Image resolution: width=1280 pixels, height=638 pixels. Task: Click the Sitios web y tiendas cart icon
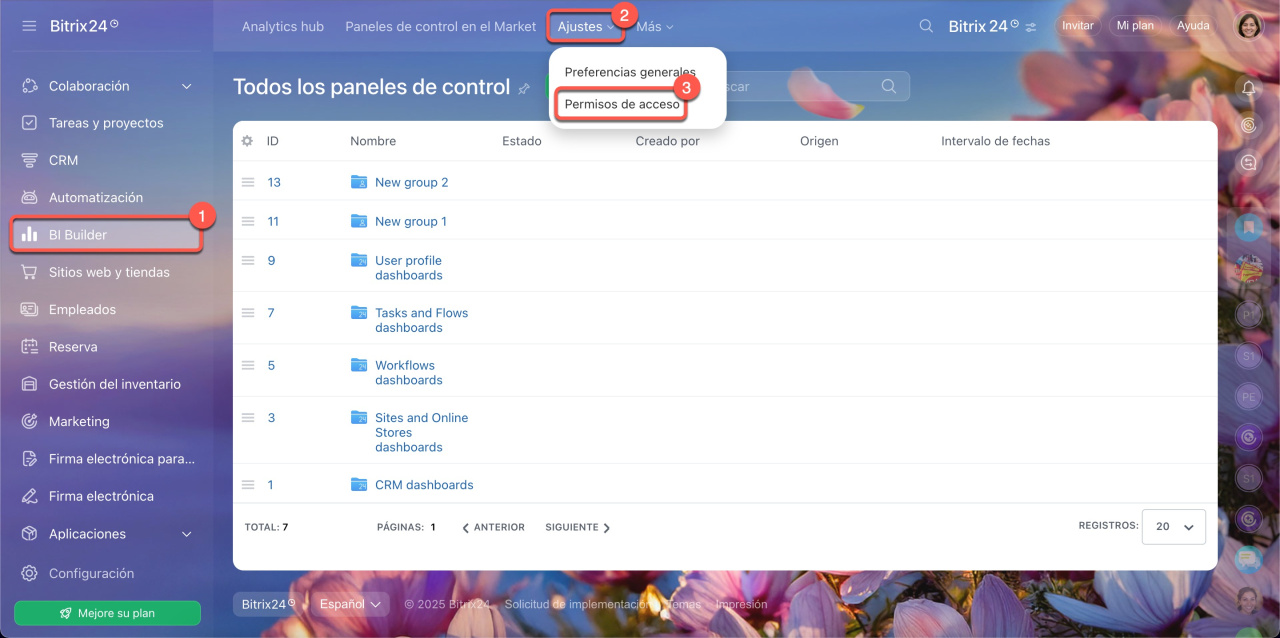pyautogui.click(x=30, y=272)
